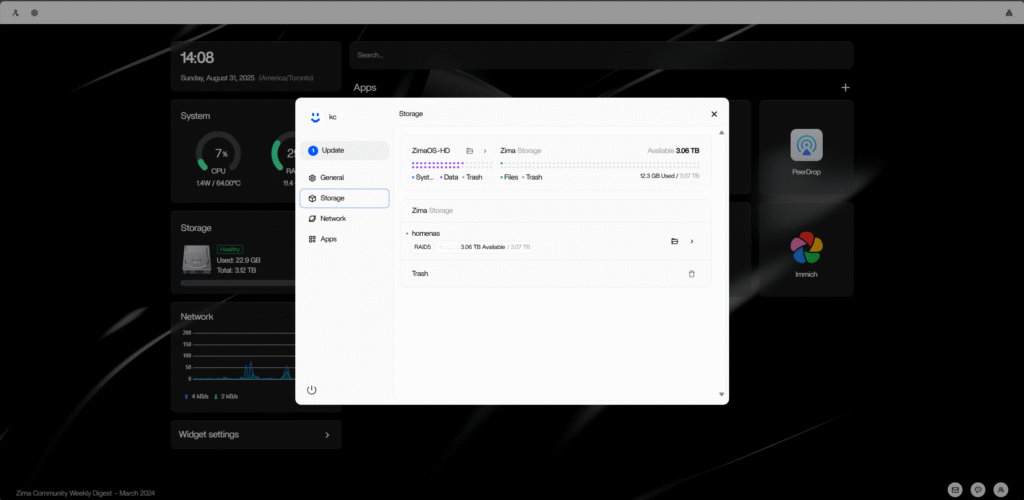Click the Widget settings chevron arrow
Viewport: 1024px width, 500px height.
(327, 435)
